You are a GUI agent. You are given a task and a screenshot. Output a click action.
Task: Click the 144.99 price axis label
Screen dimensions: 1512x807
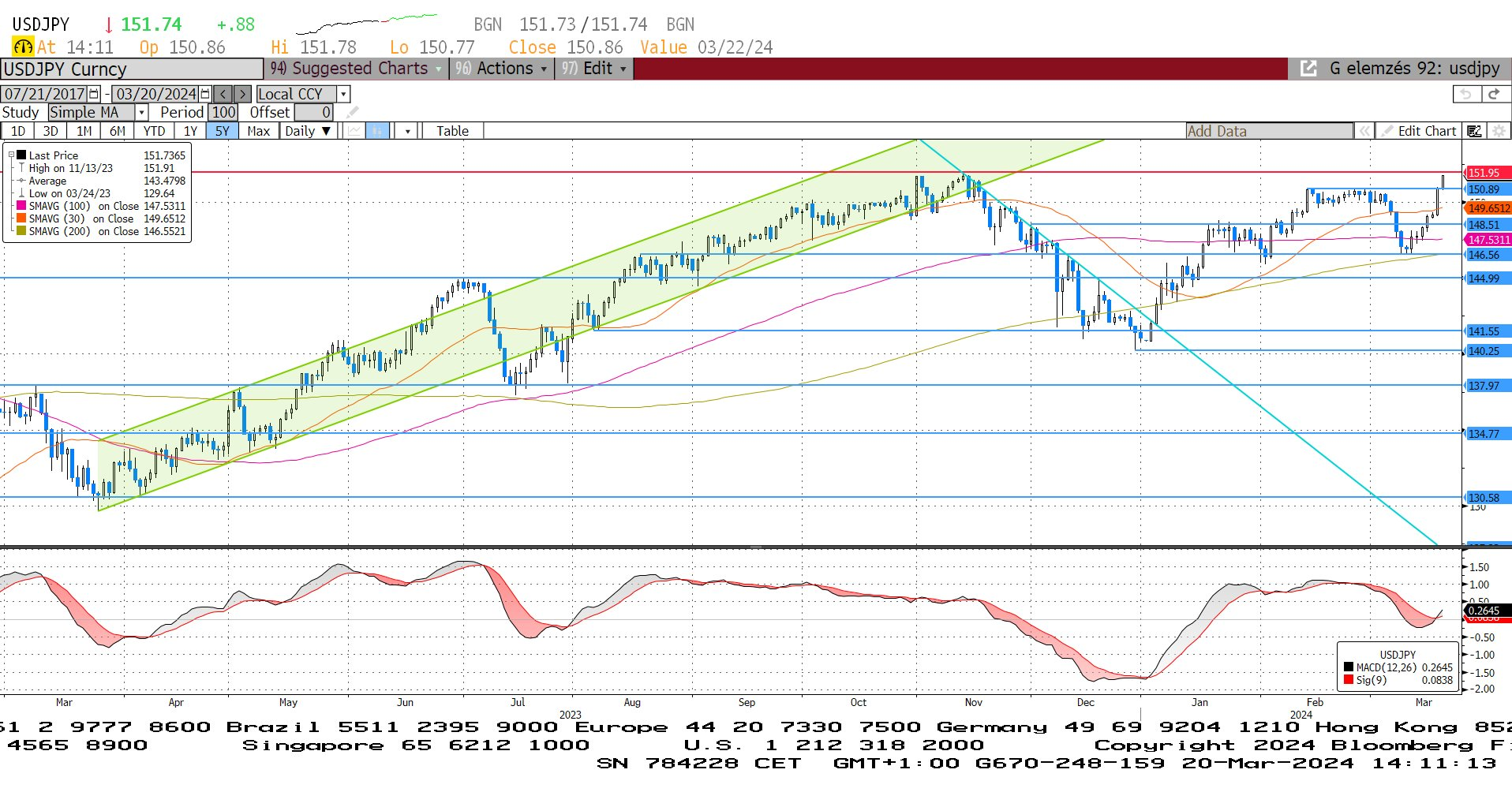(1488, 278)
